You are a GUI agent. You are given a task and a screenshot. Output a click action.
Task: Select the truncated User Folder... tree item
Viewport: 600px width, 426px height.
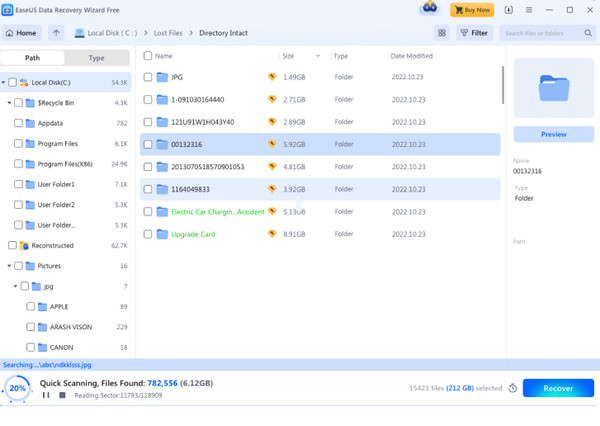pos(56,225)
